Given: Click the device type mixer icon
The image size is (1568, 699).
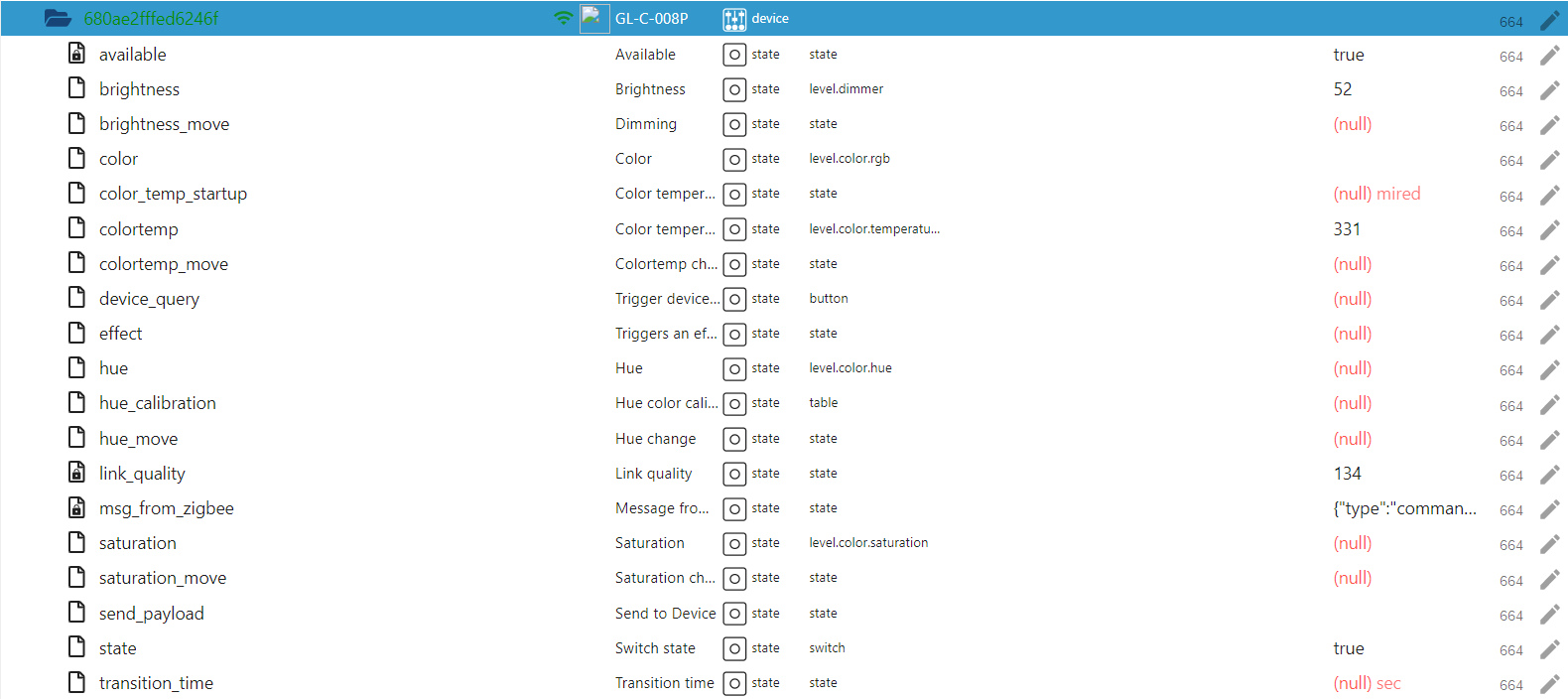Looking at the screenshot, I should [734, 19].
